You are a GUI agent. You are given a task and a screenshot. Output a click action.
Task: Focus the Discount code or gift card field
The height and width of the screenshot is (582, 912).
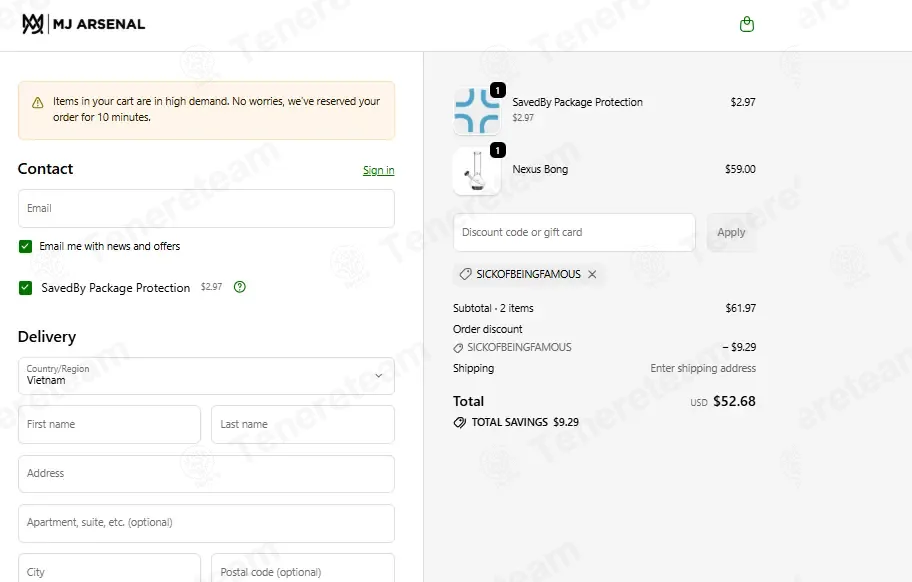[574, 232]
